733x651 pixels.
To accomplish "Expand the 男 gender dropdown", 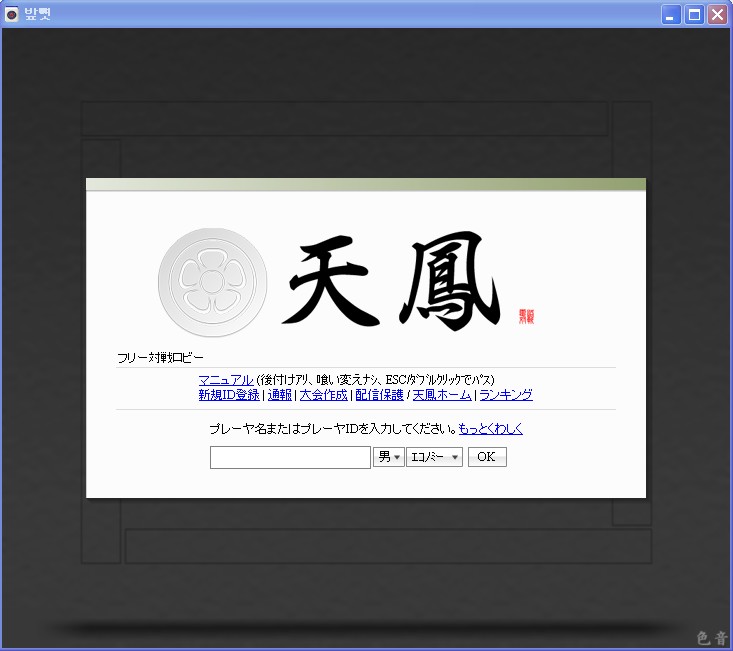I will click(388, 457).
